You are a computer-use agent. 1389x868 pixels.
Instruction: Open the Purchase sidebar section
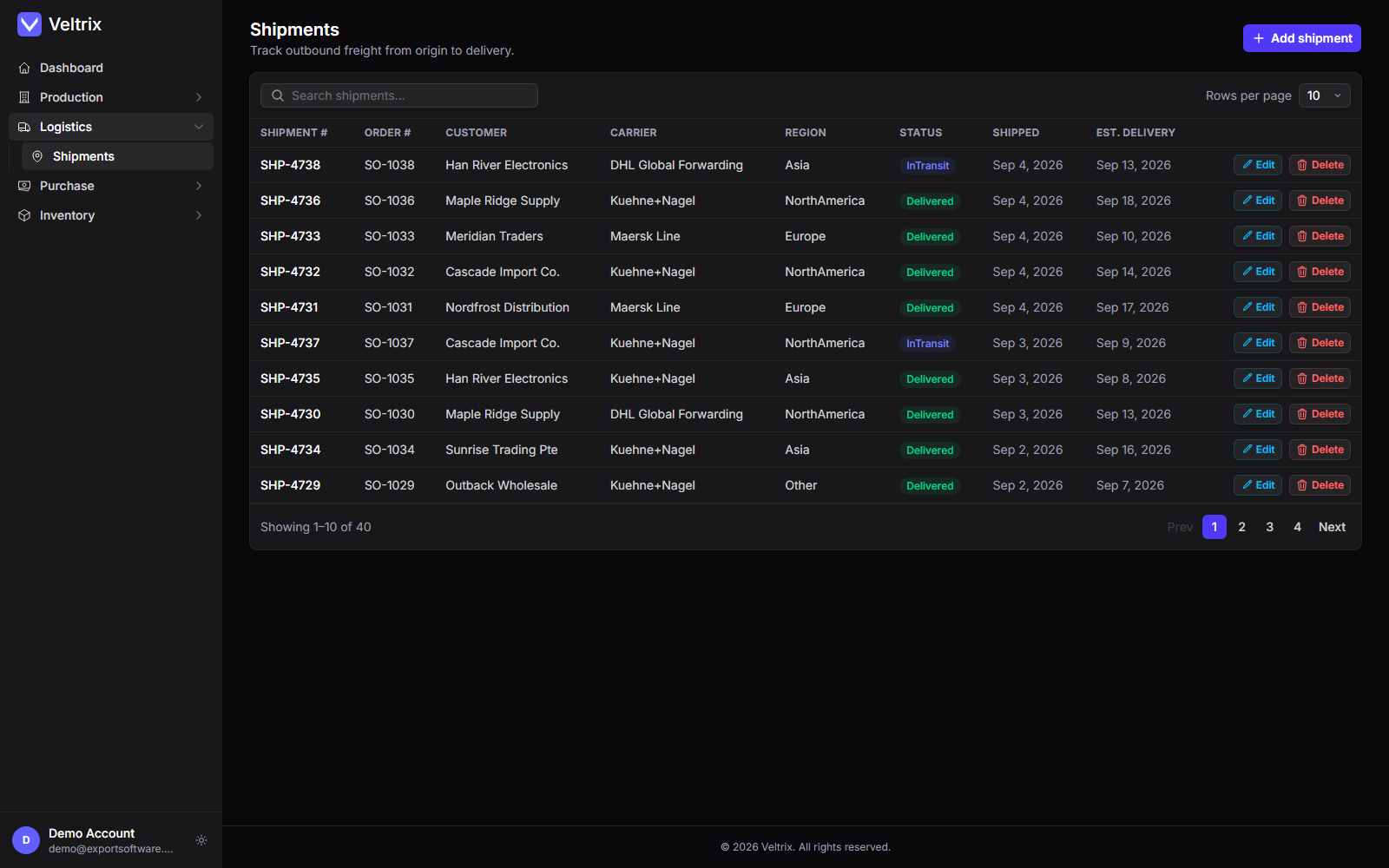coord(111,186)
